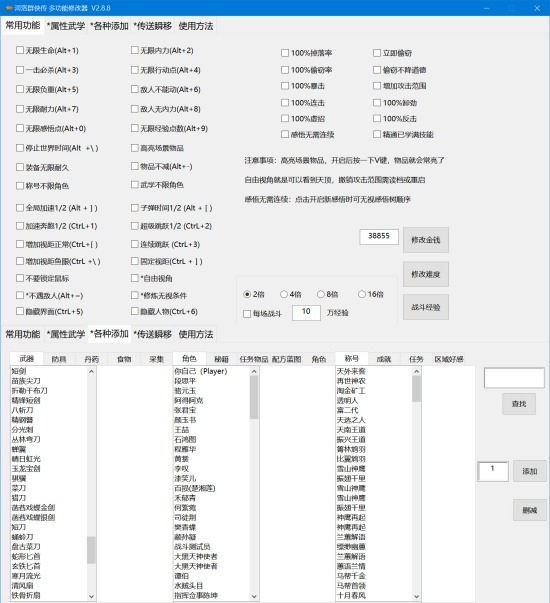
Task: Toggle 无限耐力(Alt+7) checkbox
Action: (20, 109)
